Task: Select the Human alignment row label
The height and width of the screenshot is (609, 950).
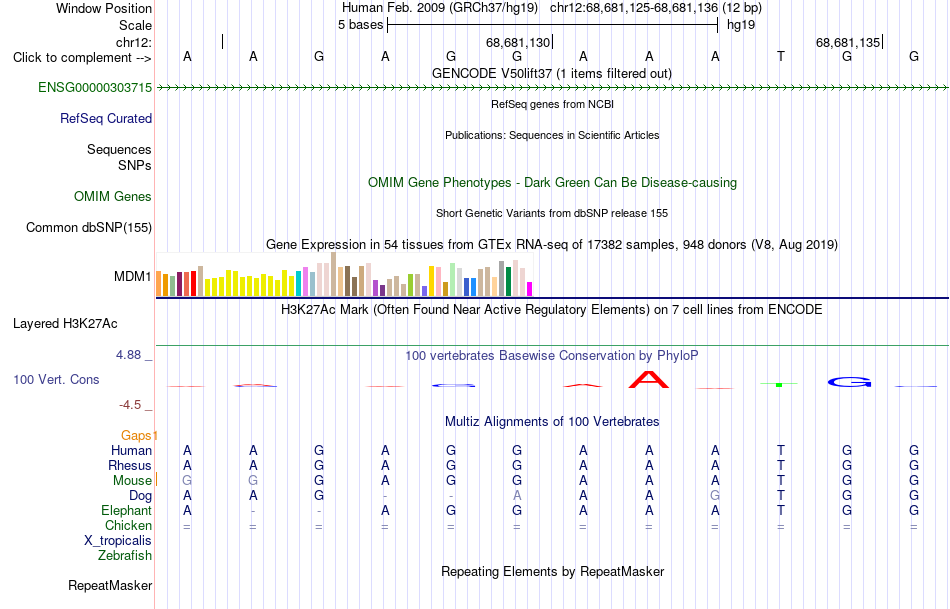Action: (x=131, y=450)
